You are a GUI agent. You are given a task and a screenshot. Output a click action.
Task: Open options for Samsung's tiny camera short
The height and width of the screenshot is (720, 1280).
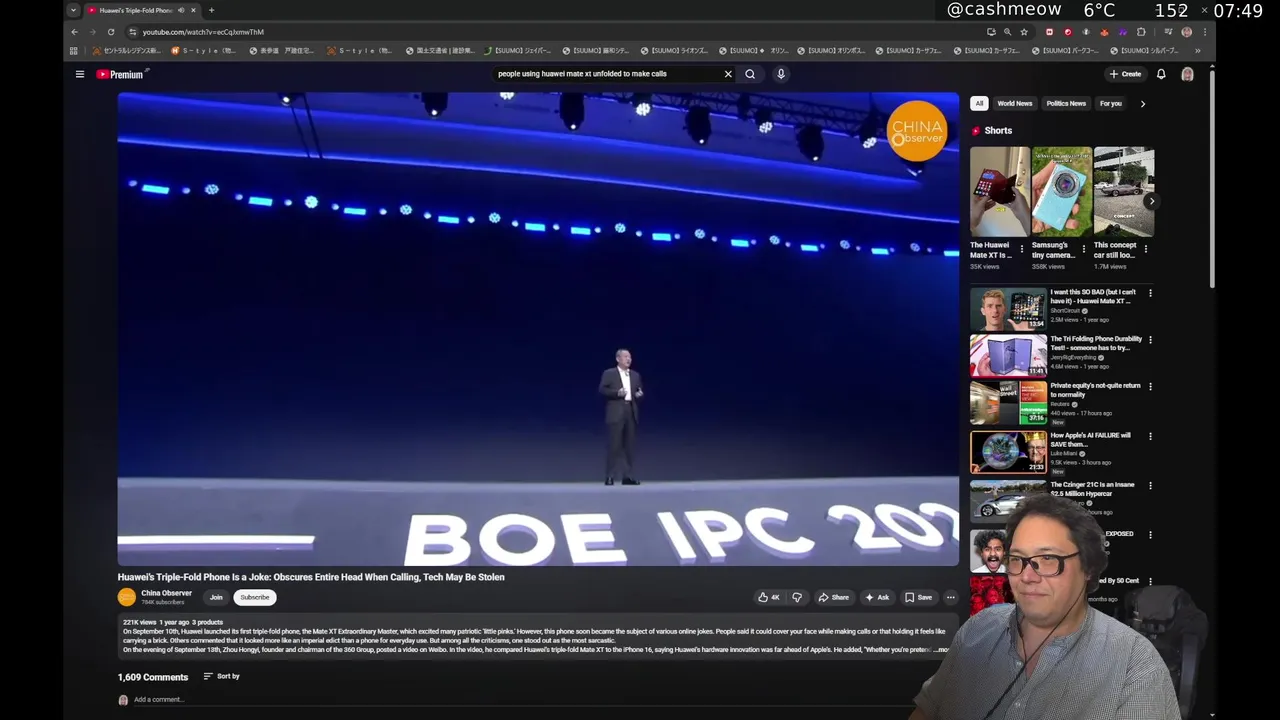[x=1083, y=248]
